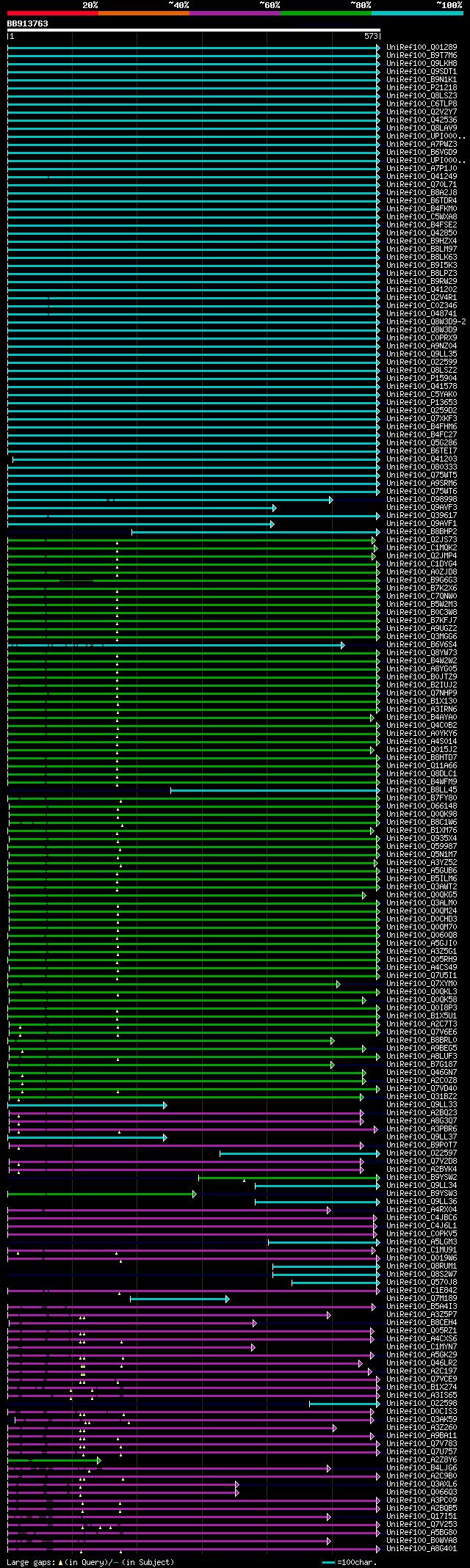The height and width of the screenshot is (1568, 470).
Task: Select the UniRef100_Q7V783 label
Action: point(422,1443)
